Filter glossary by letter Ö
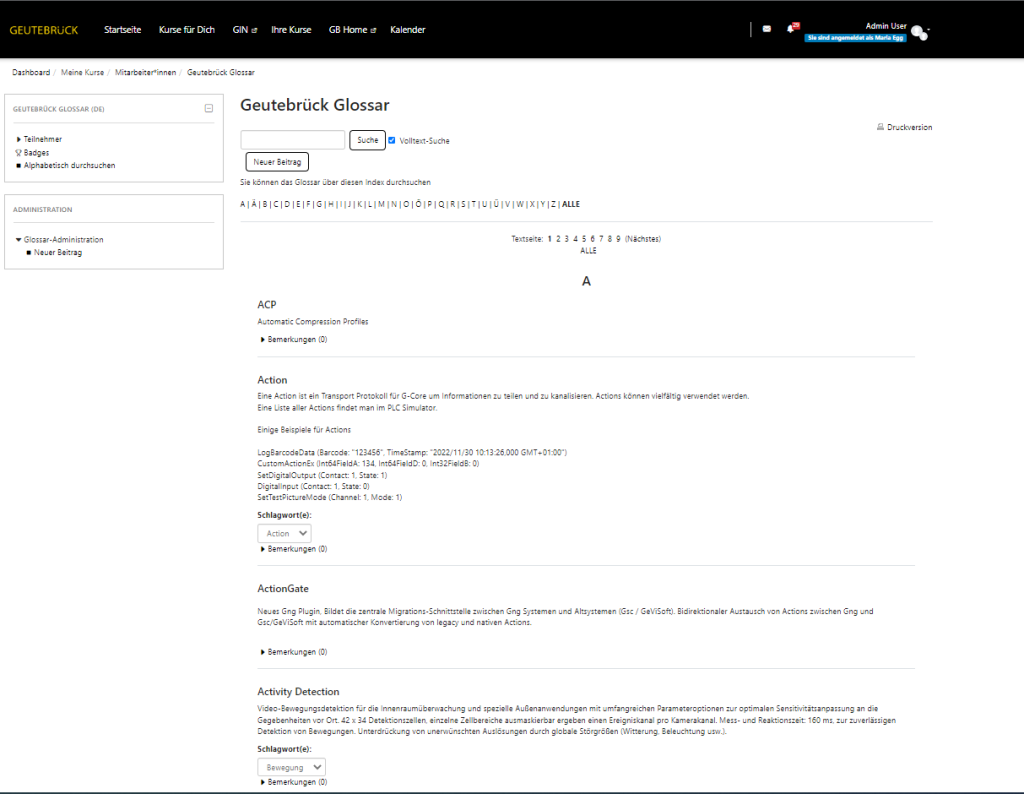Screen dimensions: 1024x794 (x=419, y=204)
